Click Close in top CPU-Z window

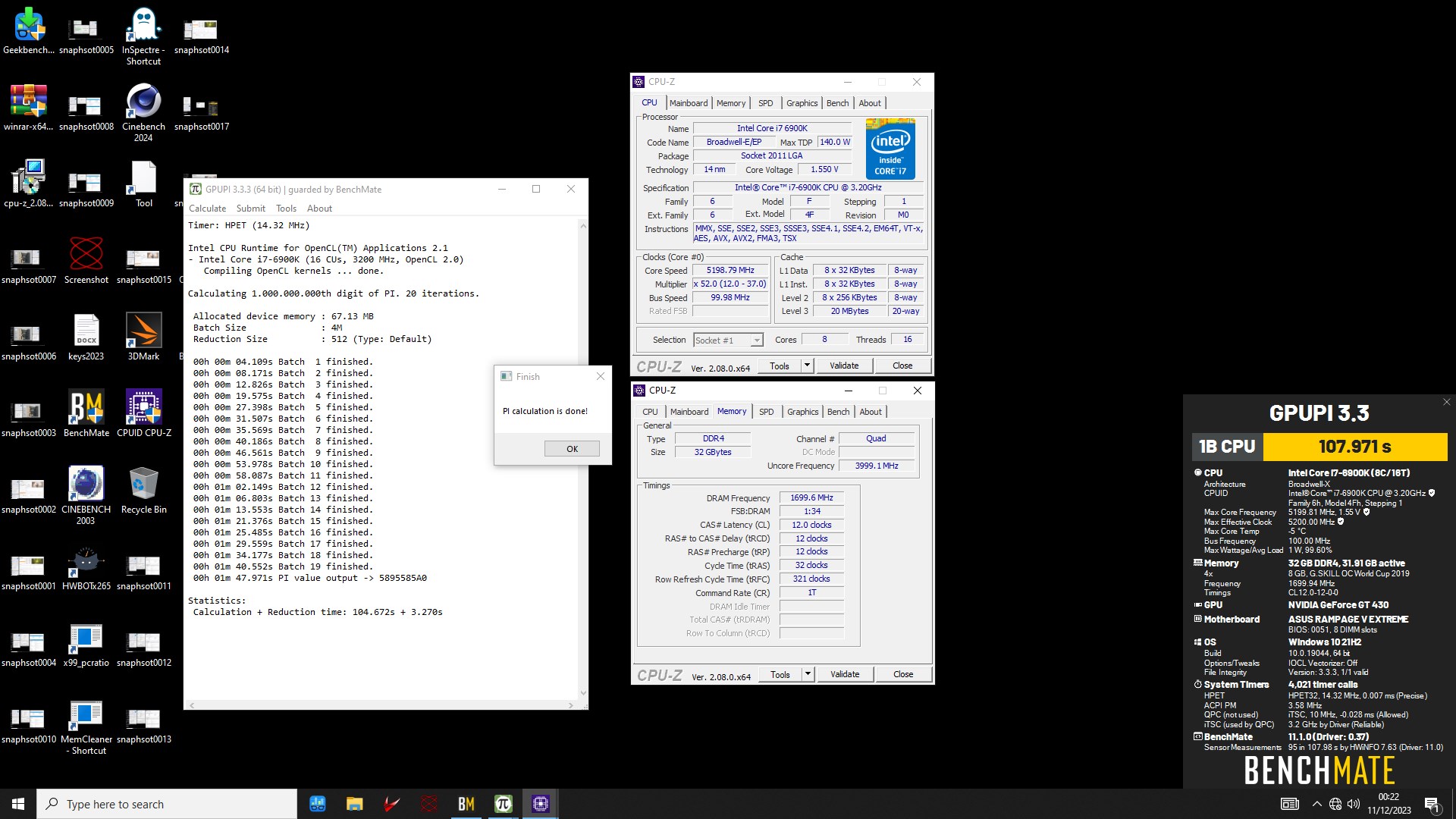point(902,366)
